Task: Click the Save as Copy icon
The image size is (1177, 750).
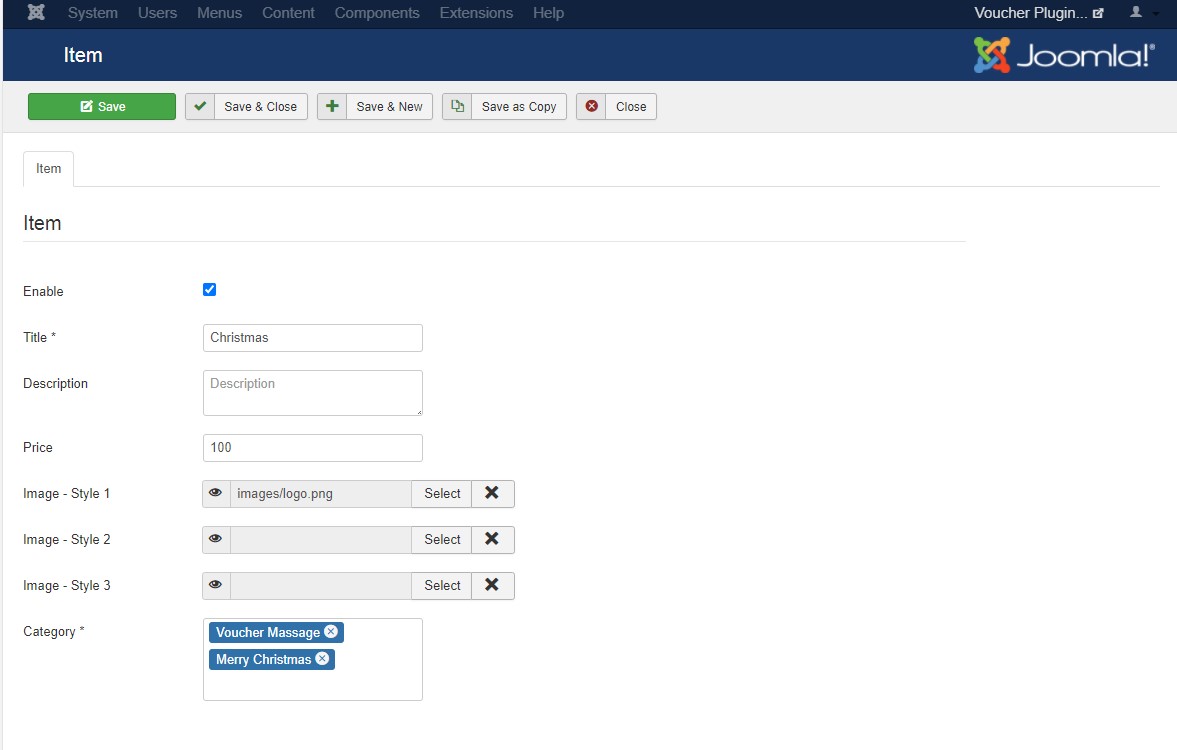Action: pos(457,107)
